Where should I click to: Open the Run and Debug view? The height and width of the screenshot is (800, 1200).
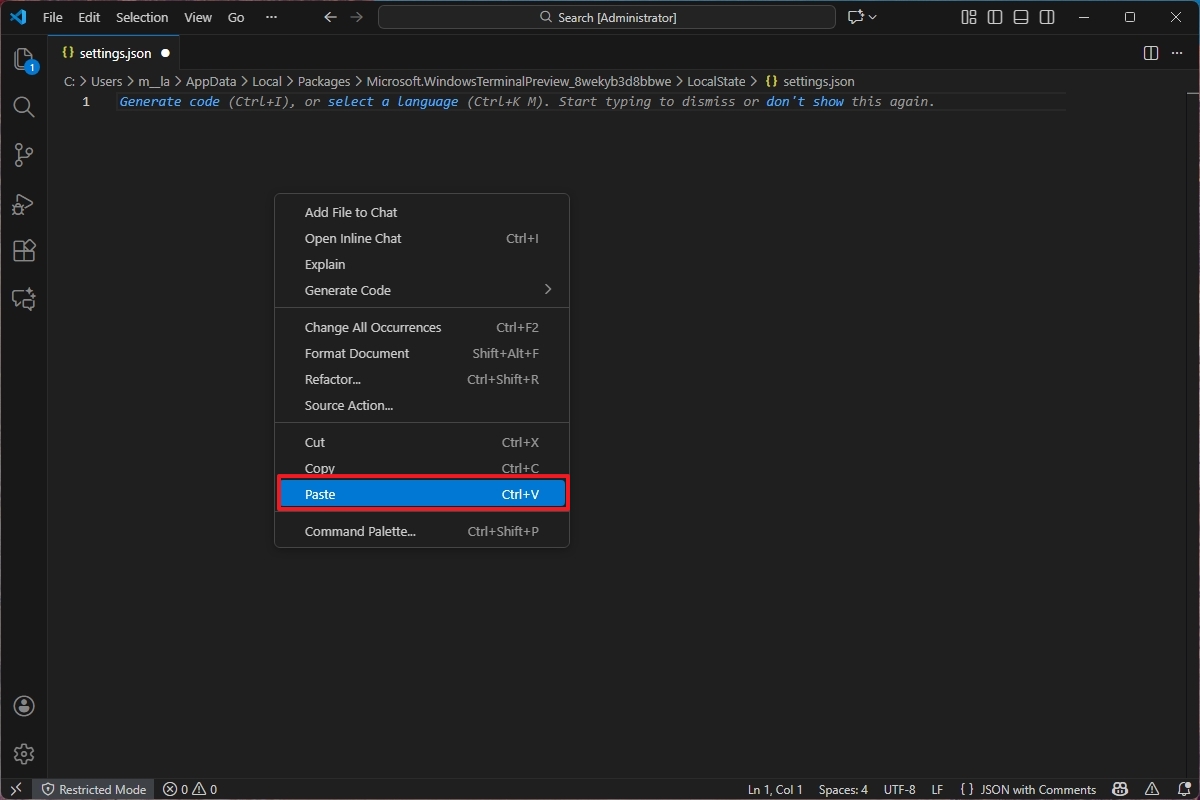point(24,203)
